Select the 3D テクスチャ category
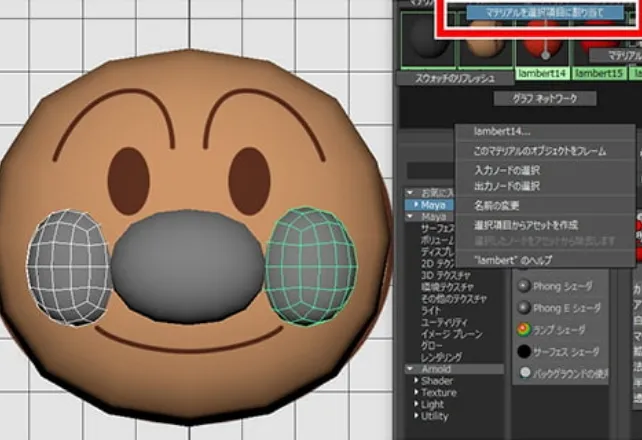 pyautogui.click(x=445, y=275)
